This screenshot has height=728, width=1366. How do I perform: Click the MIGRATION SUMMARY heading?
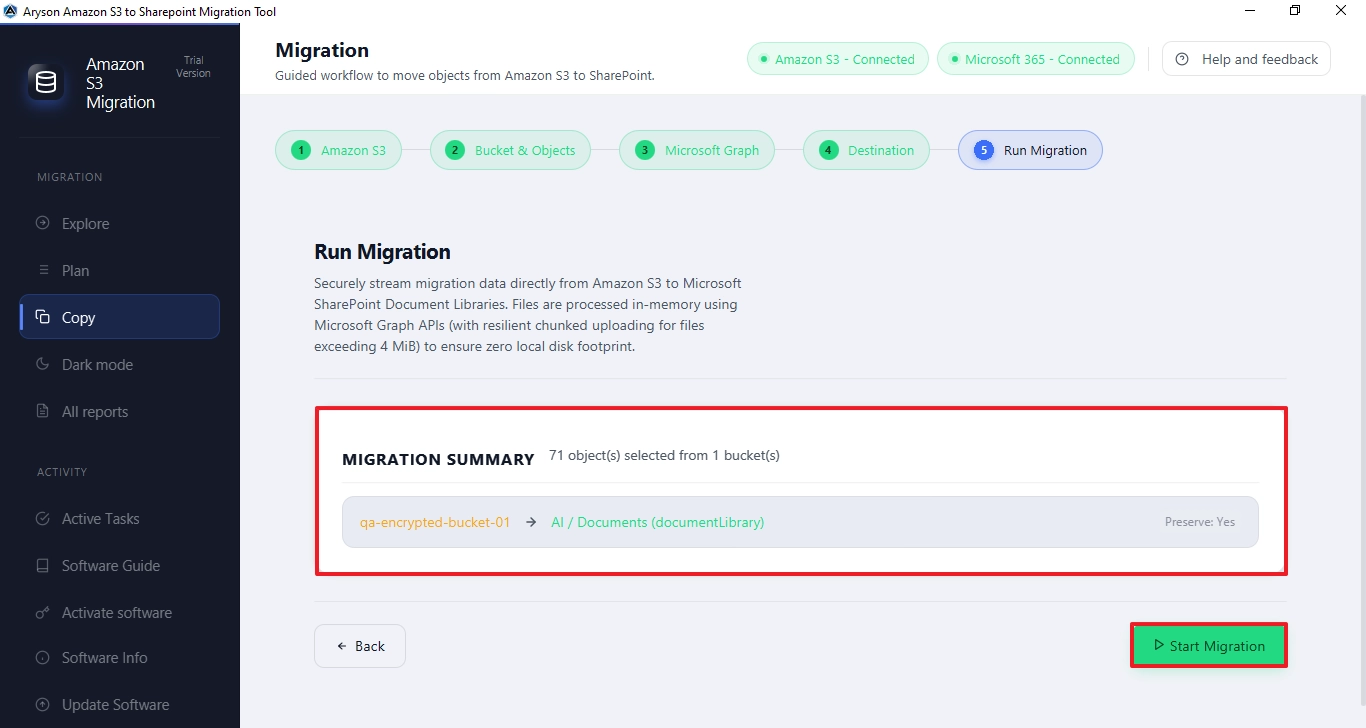click(438, 460)
